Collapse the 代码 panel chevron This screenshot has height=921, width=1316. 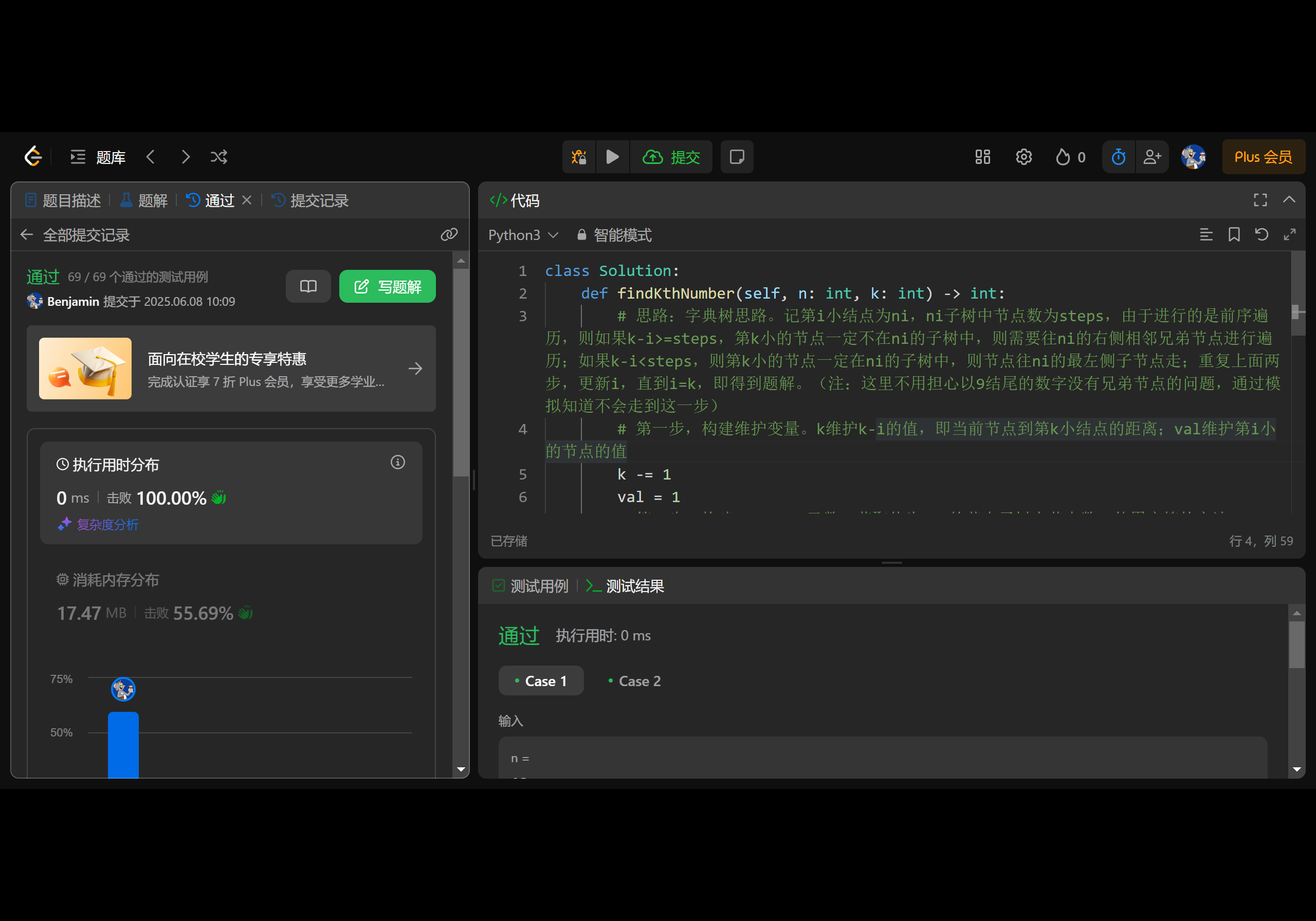(1289, 199)
